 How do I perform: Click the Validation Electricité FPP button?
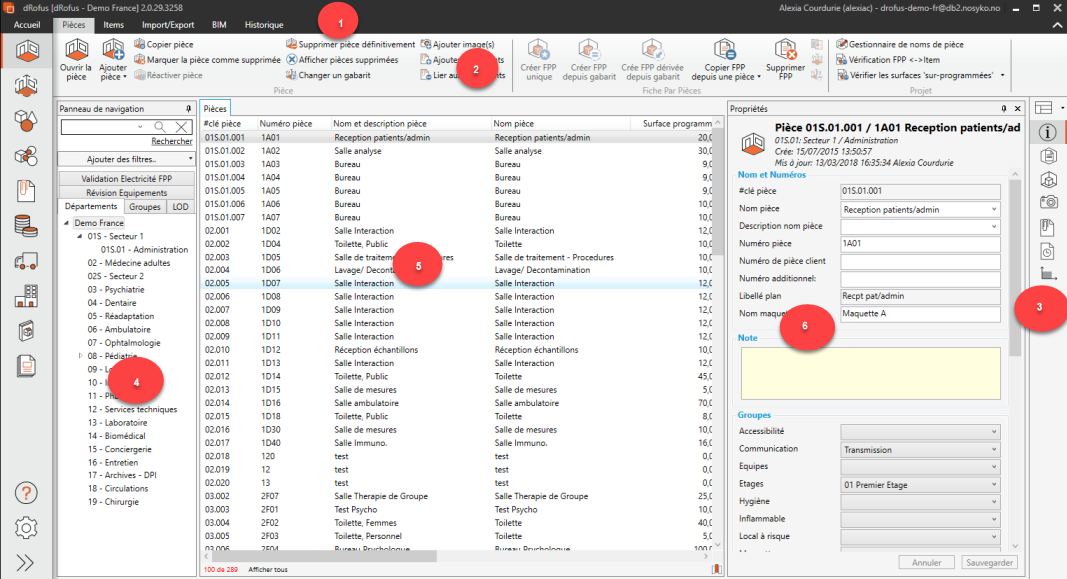coord(125,178)
